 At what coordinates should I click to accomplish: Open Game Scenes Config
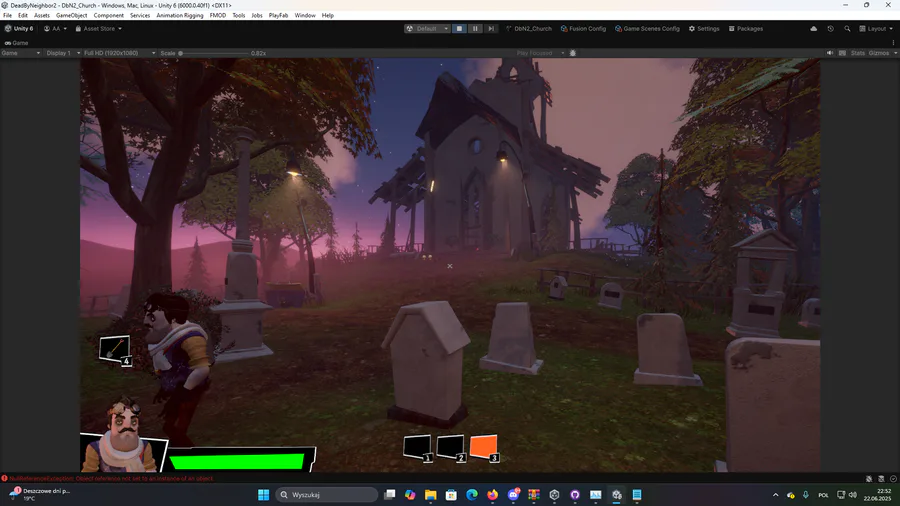(647, 29)
